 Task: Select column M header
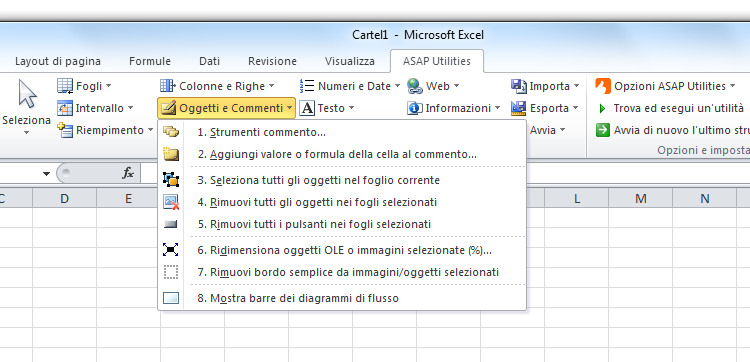tap(640, 198)
